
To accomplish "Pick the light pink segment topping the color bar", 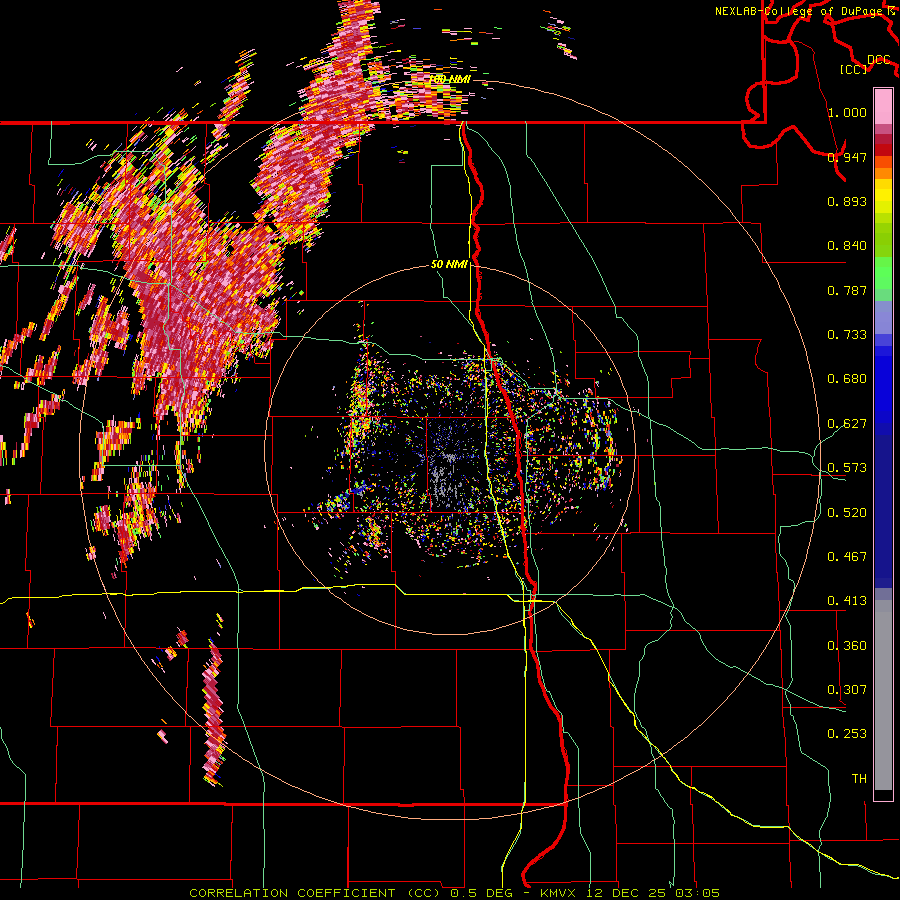I will [x=883, y=106].
